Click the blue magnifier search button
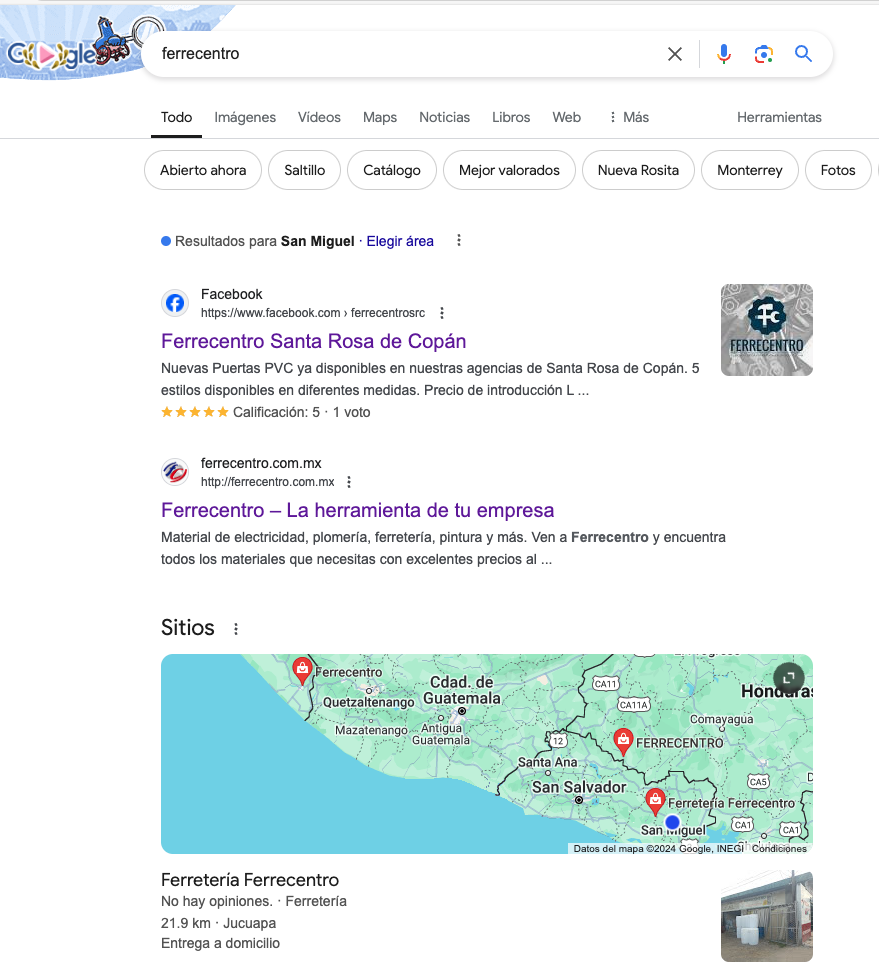The height and width of the screenshot is (966, 879). (x=803, y=54)
